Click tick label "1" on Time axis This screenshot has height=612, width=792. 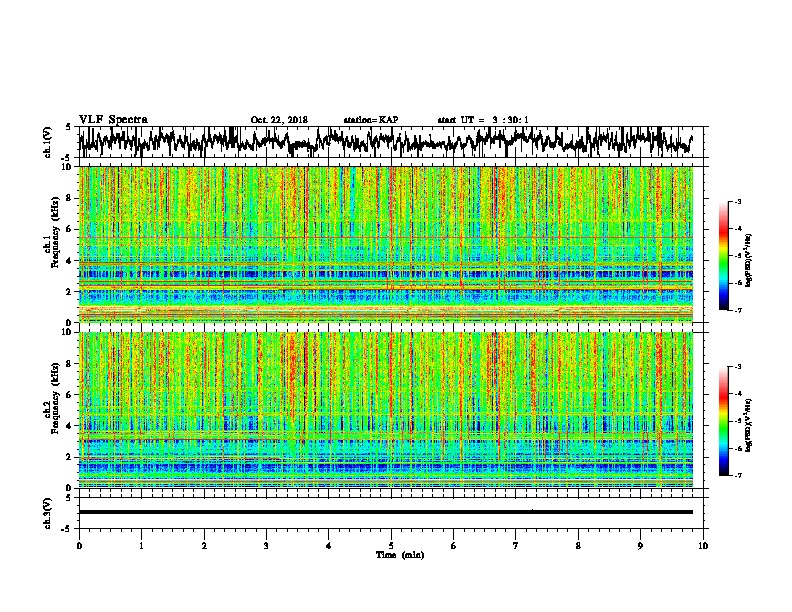pos(141,546)
